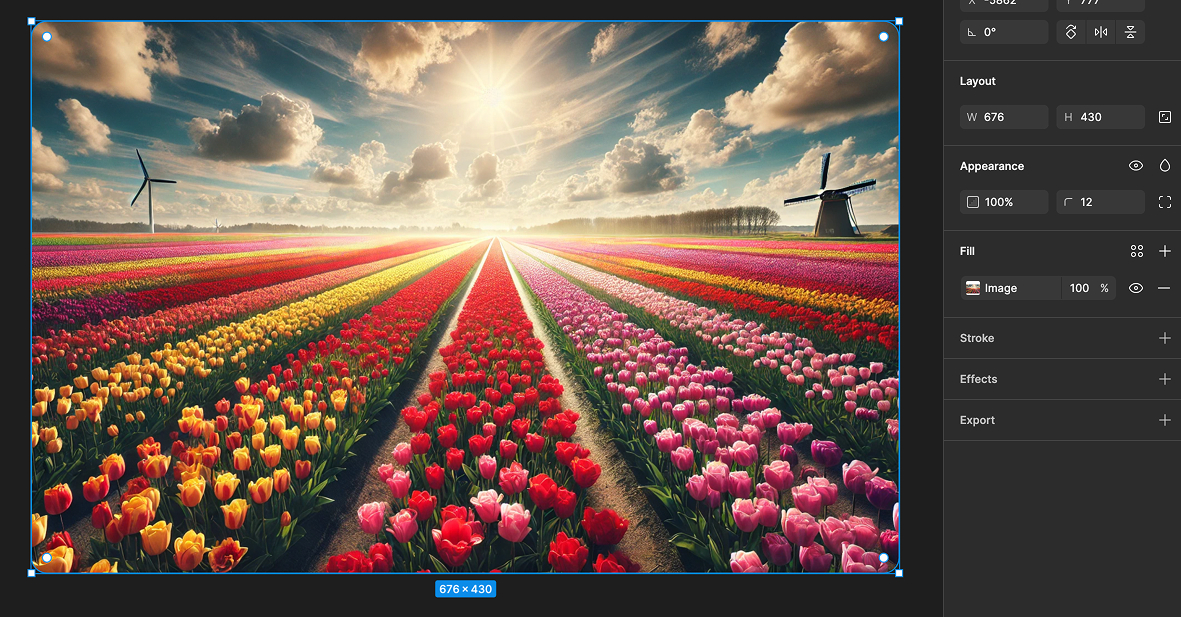Open fill styles with the four-dots icon
The height and width of the screenshot is (617, 1181).
[x=1137, y=251]
